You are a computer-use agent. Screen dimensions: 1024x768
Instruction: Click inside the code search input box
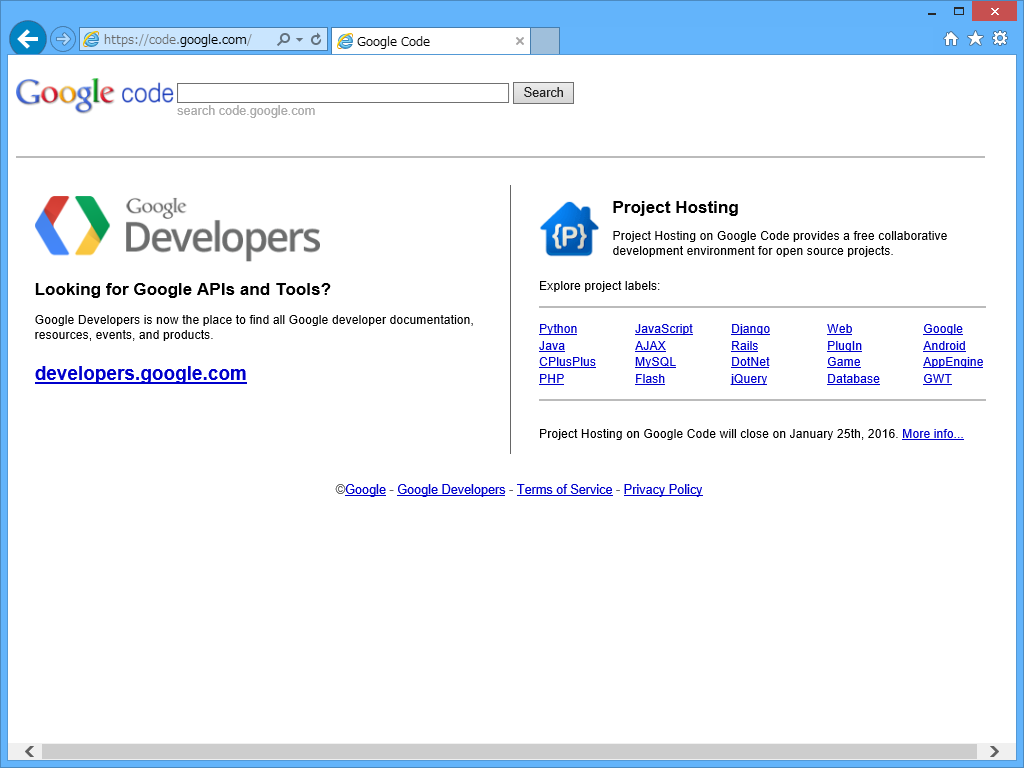[x=342, y=92]
